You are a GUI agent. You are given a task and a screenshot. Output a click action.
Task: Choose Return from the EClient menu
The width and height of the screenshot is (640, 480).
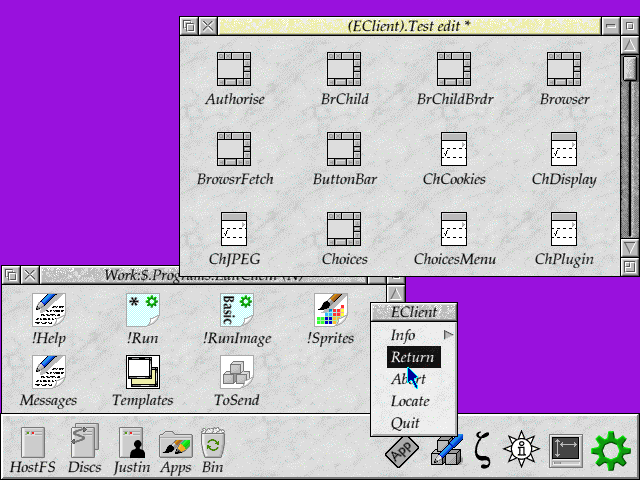click(413, 357)
